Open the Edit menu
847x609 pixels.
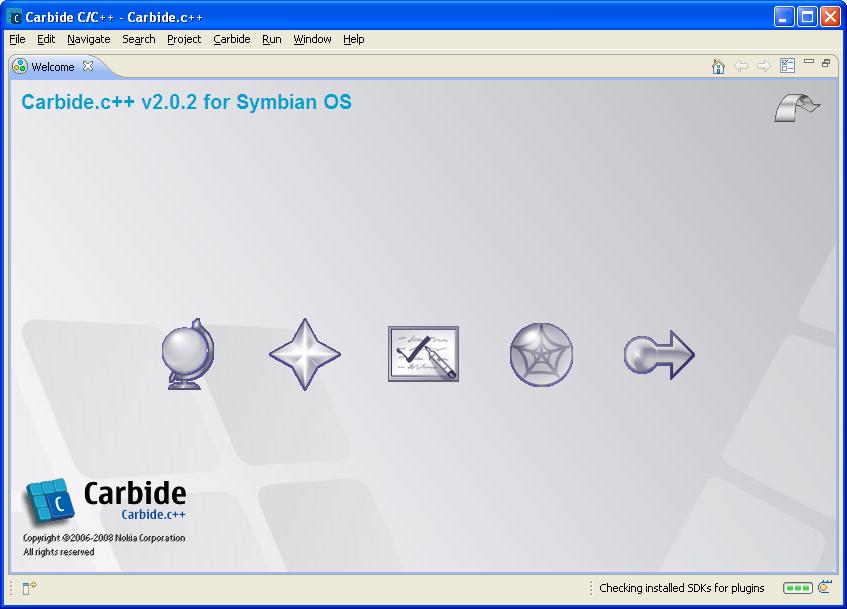pos(46,39)
